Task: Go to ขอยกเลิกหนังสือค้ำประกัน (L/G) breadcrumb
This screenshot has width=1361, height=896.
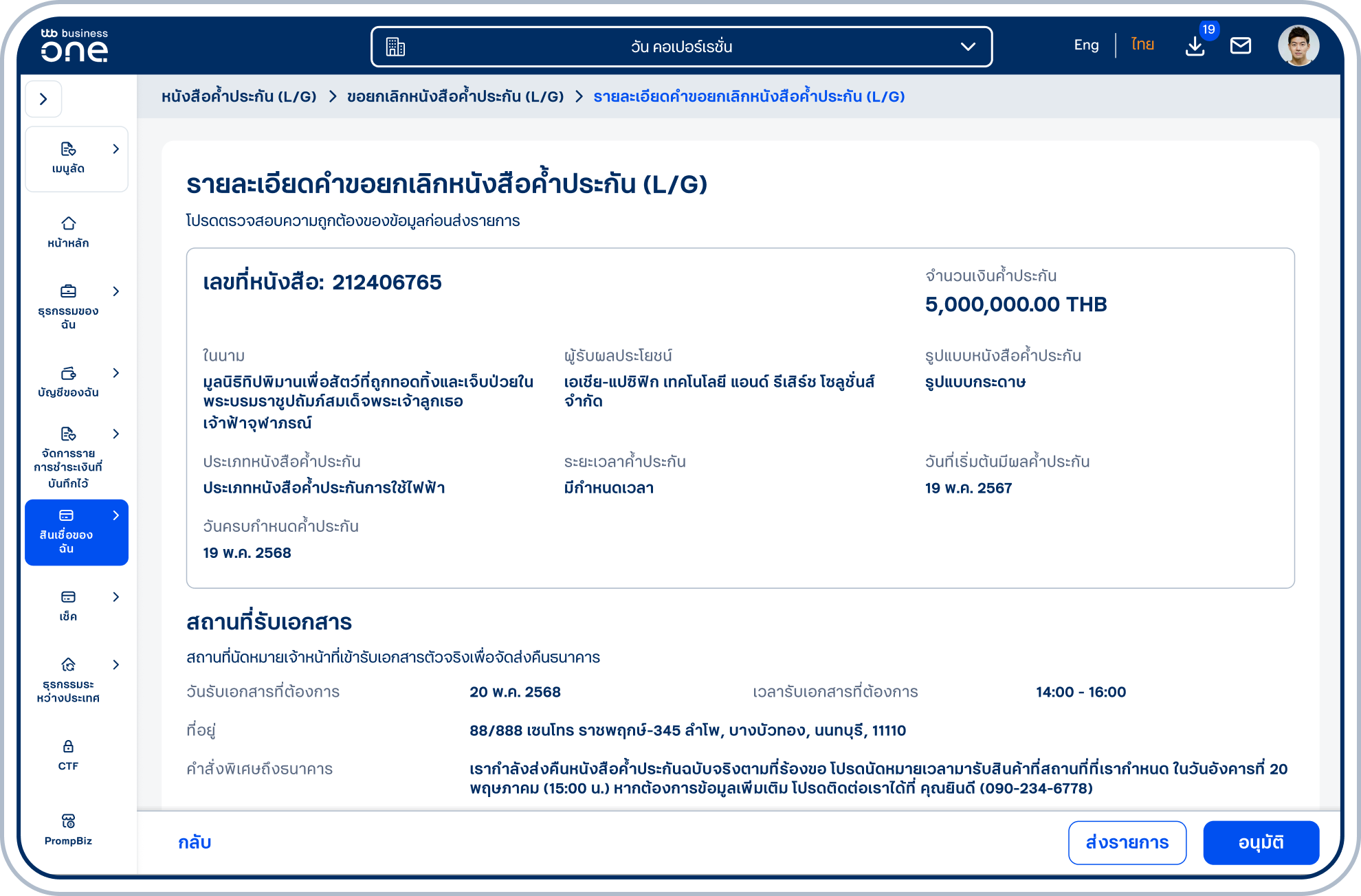Action: 455,96
